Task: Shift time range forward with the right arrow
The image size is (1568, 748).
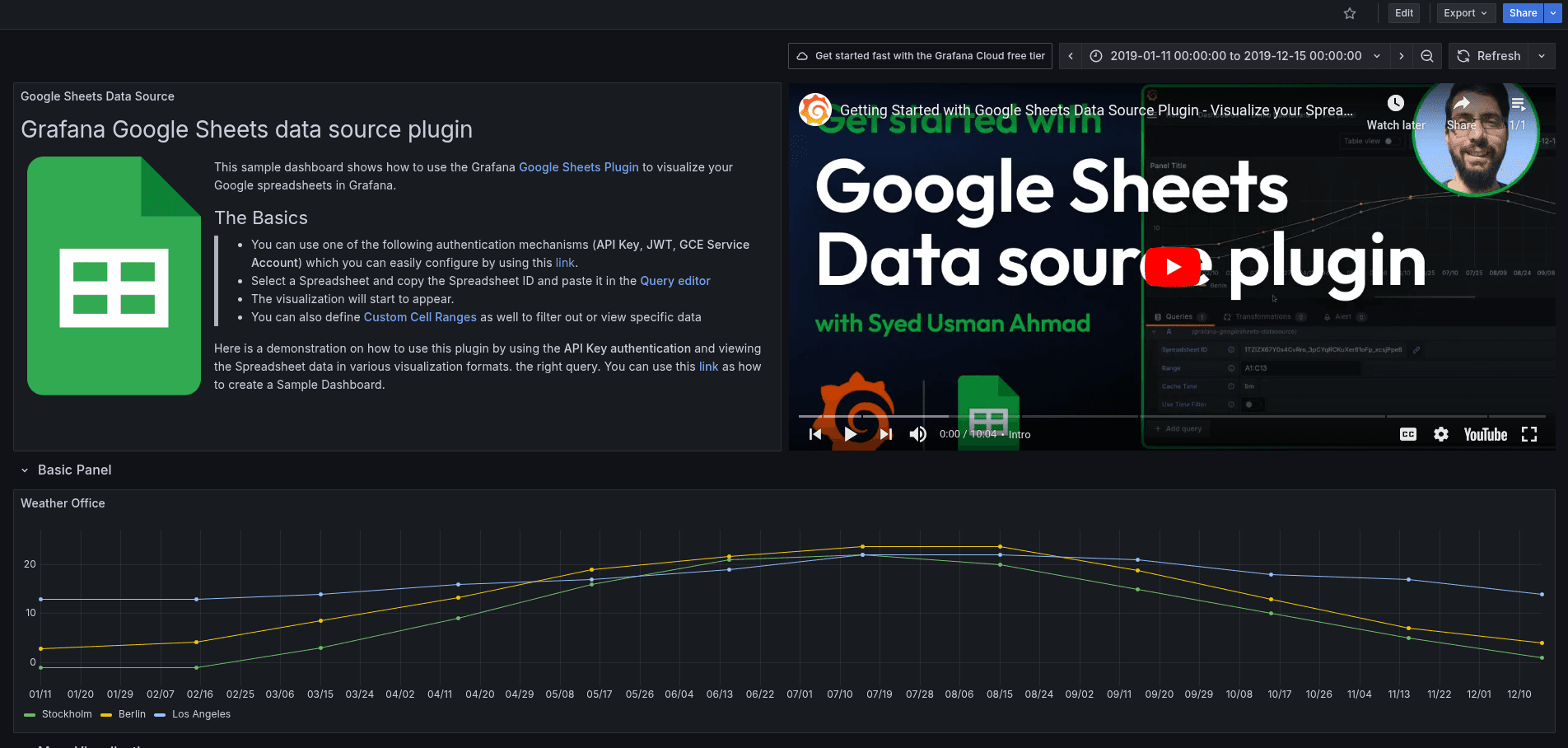Action: click(x=1401, y=56)
